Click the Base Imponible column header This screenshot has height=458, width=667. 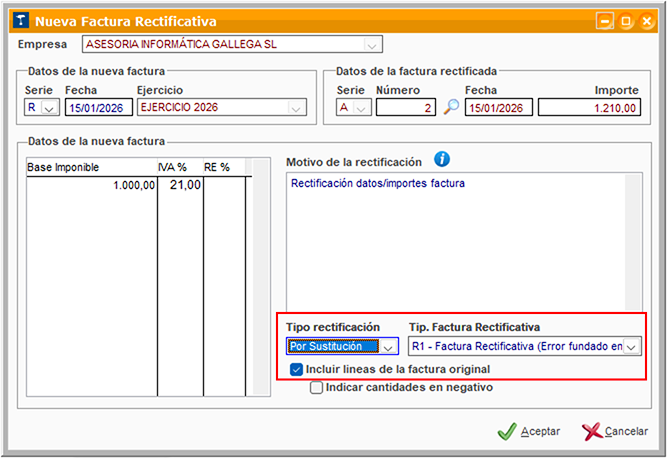click(x=92, y=168)
